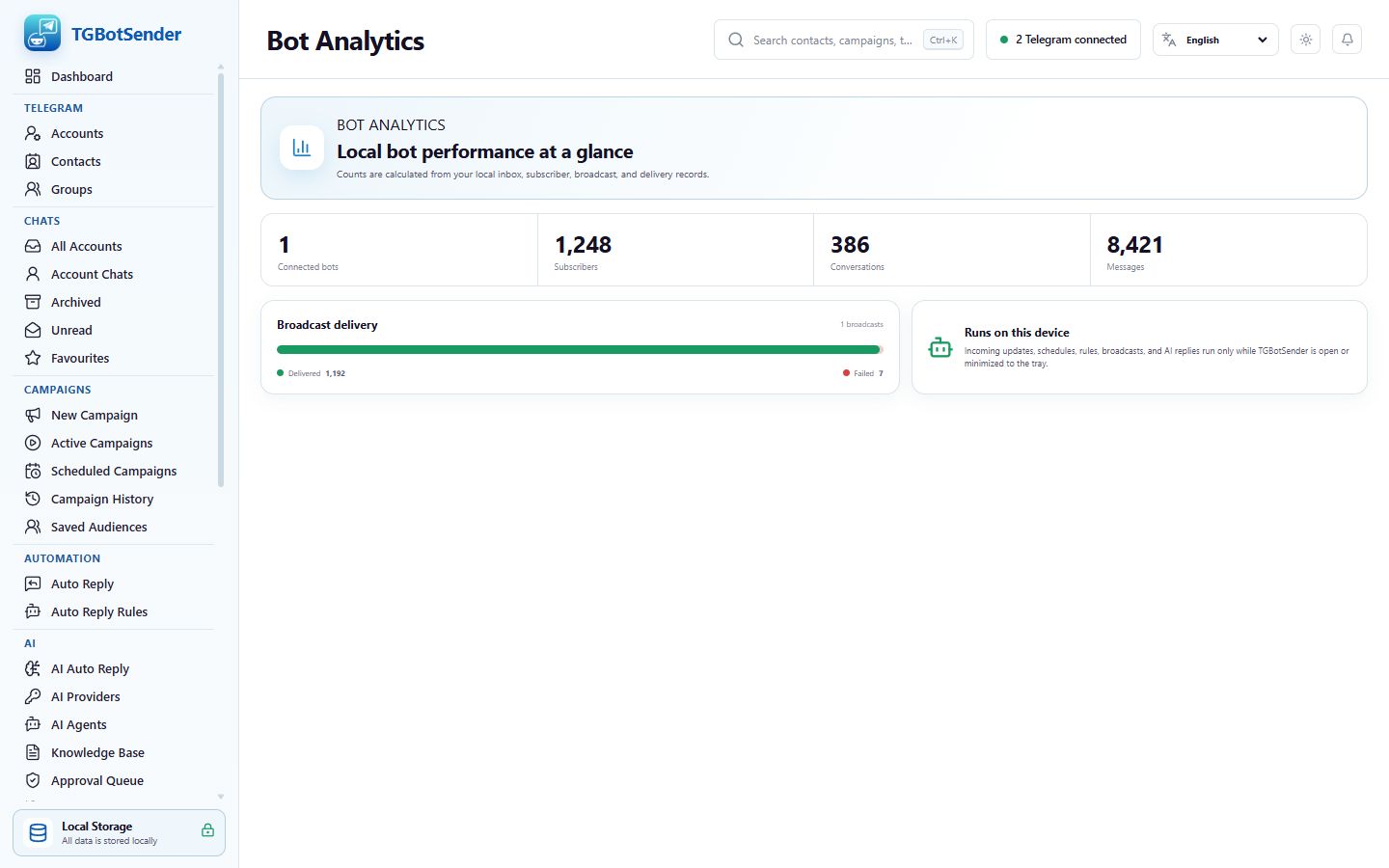Click the language dropdown chevron arrow
Image resolution: width=1389 pixels, height=868 pixels.
(1263, 40)
